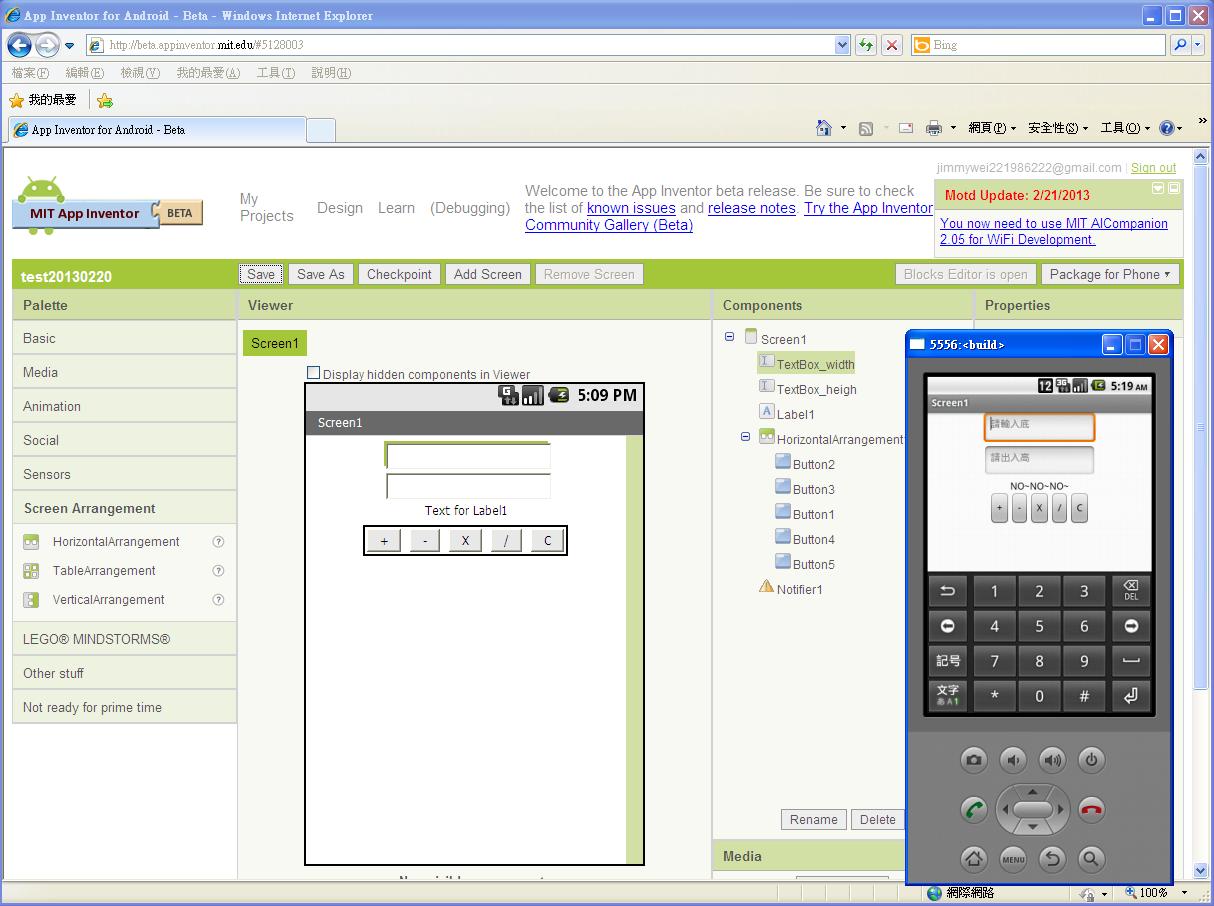Click the IE back navigation button

[x=19, y=45]
